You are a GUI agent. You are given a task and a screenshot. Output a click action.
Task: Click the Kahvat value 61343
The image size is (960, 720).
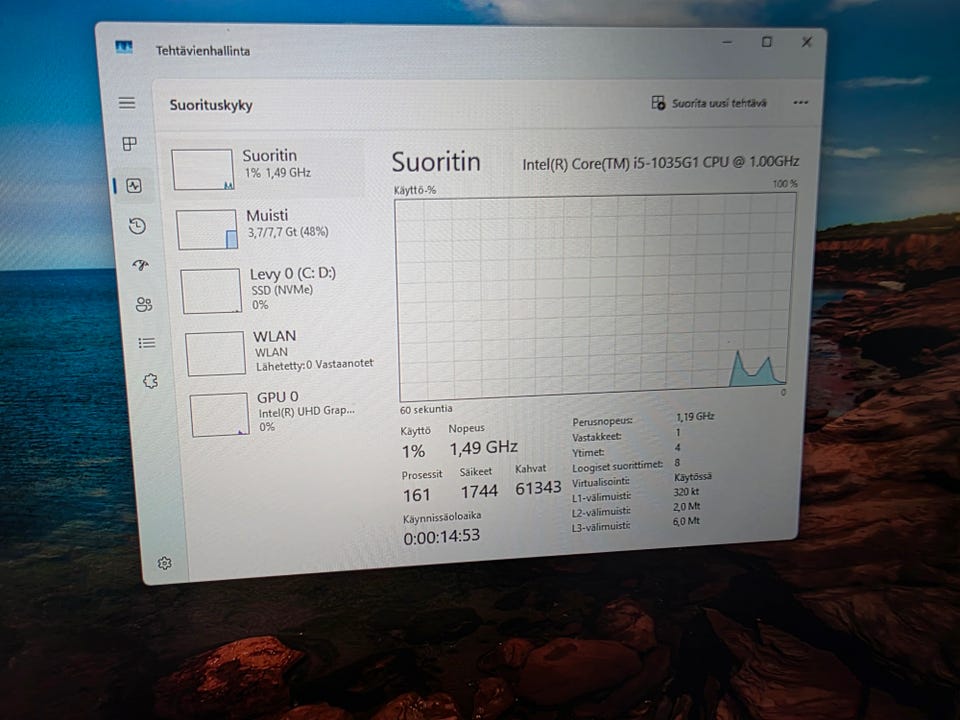tap(538, 488)
